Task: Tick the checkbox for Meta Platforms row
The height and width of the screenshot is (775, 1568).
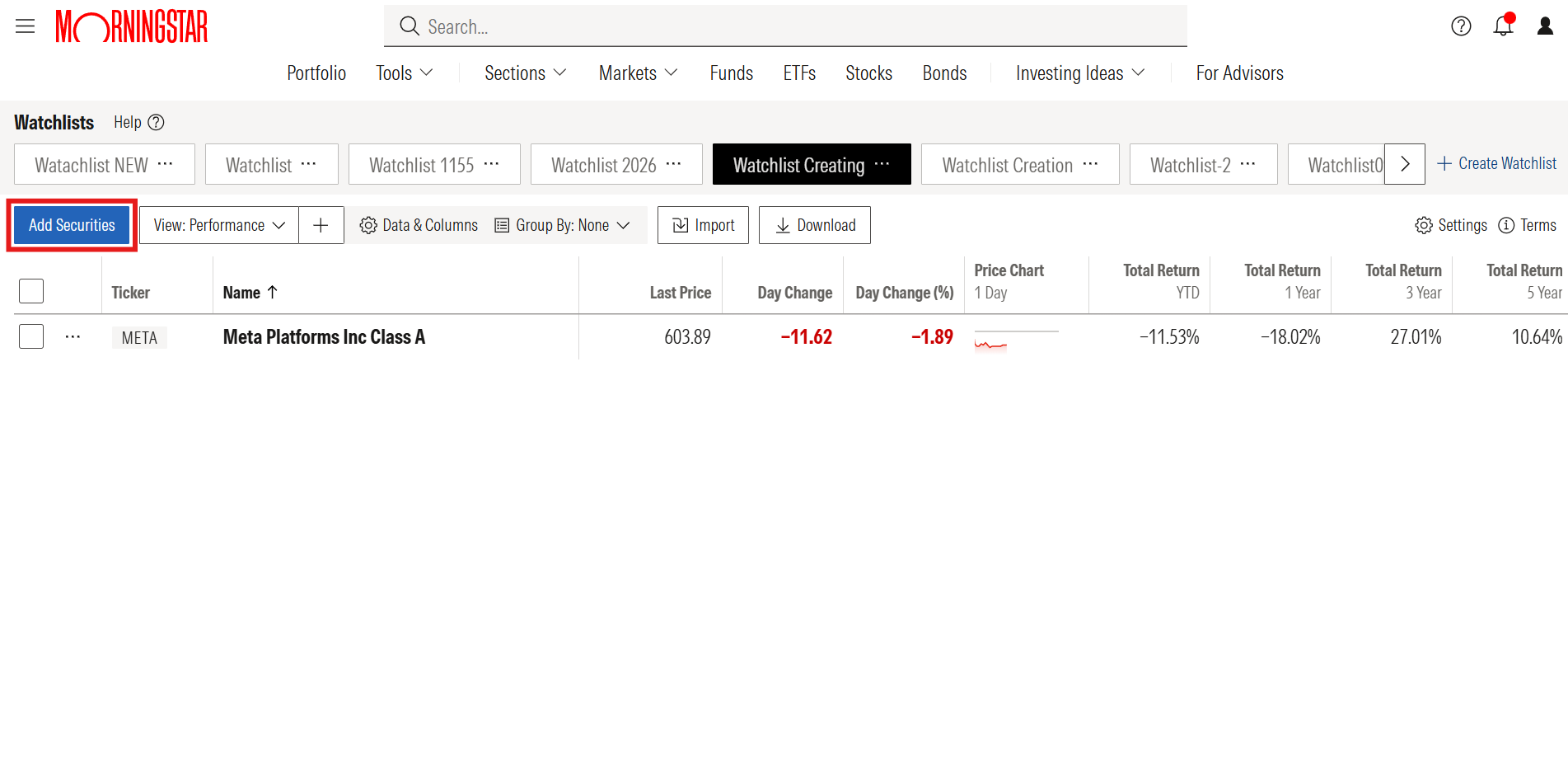Action: pos(31,336)
